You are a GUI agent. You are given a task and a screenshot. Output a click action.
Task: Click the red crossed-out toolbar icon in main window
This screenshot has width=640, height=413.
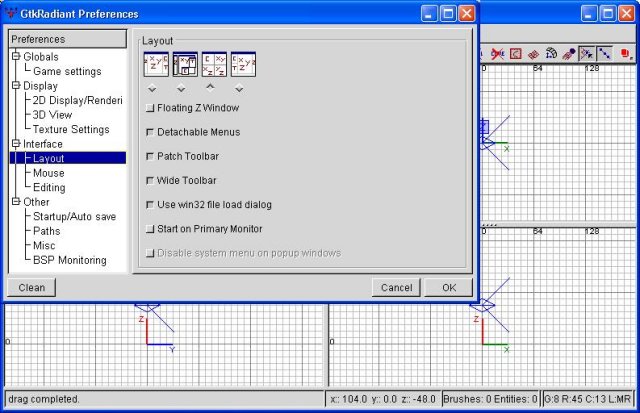tap(498, 53)
